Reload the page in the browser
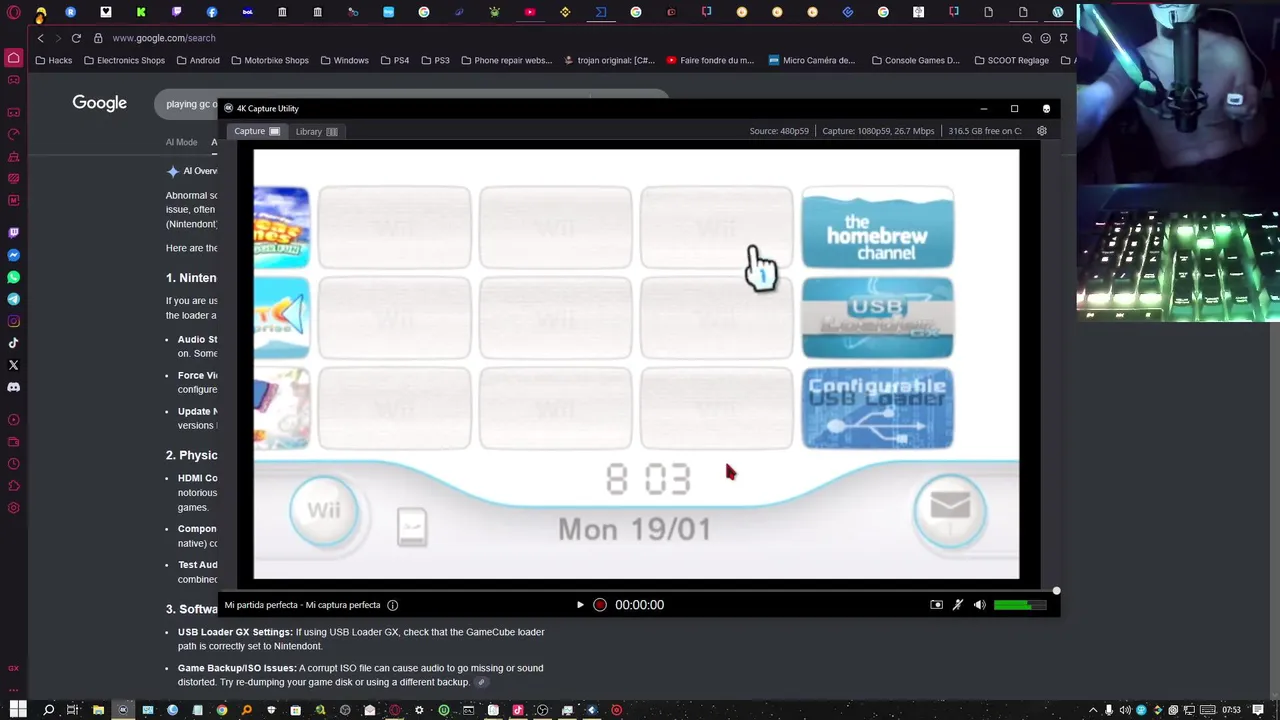Viewport: 1280px width, 720px height. tap(76, 38)
